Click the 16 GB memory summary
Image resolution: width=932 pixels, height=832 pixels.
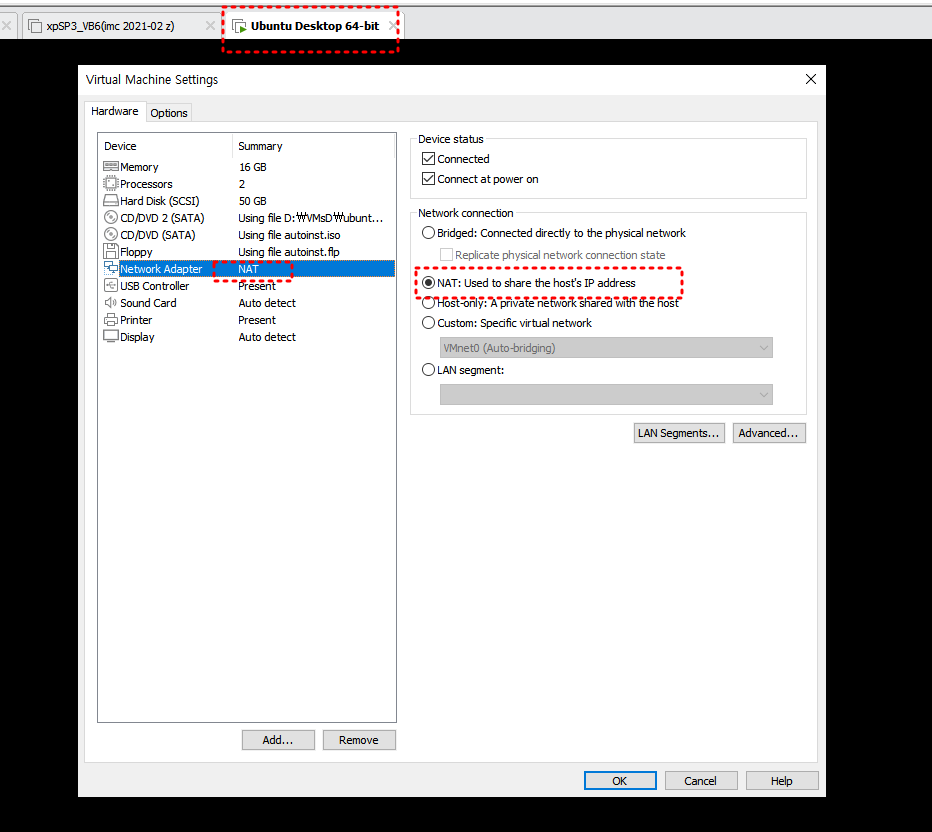[x=253, y=167]
